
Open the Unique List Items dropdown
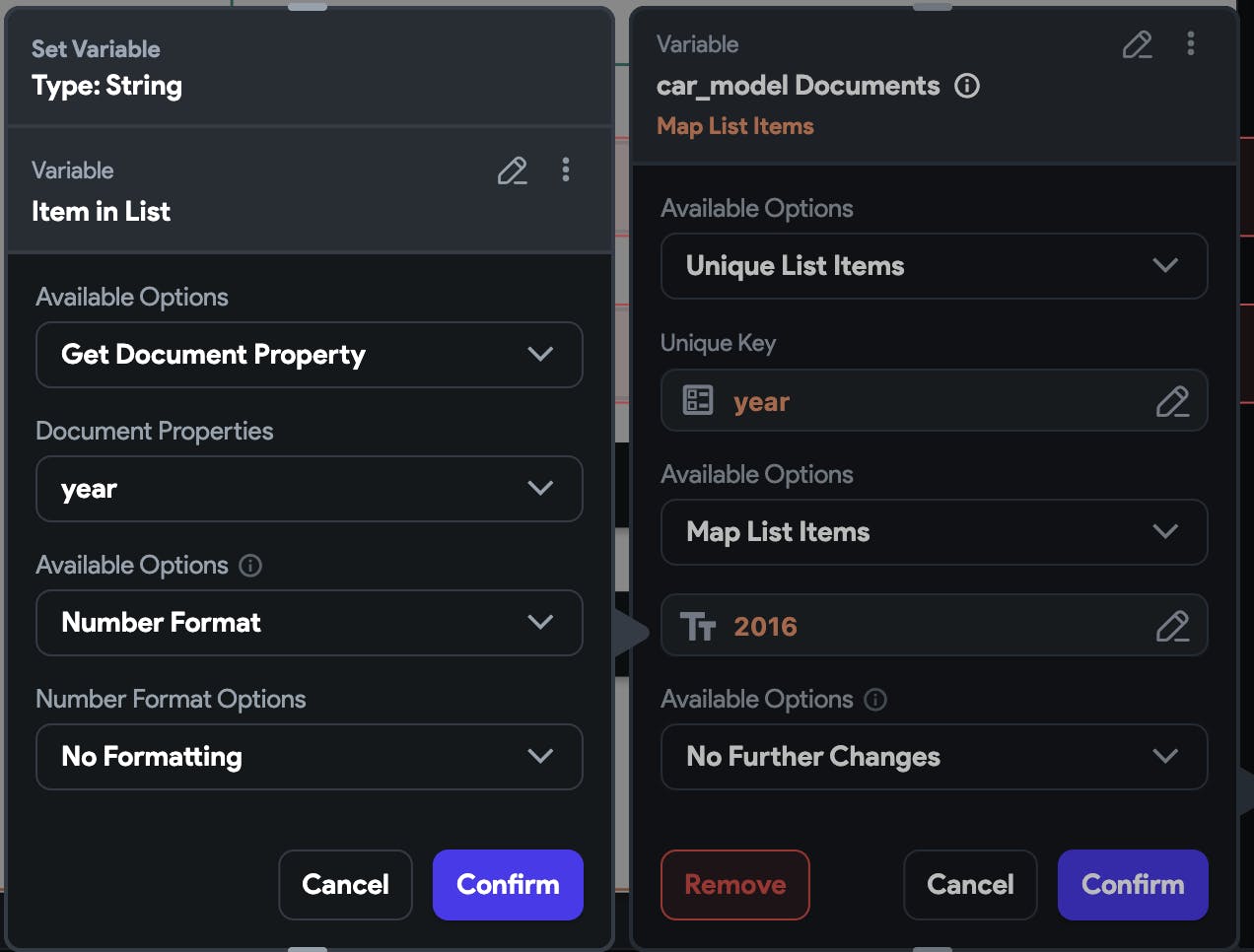(934, 266)
